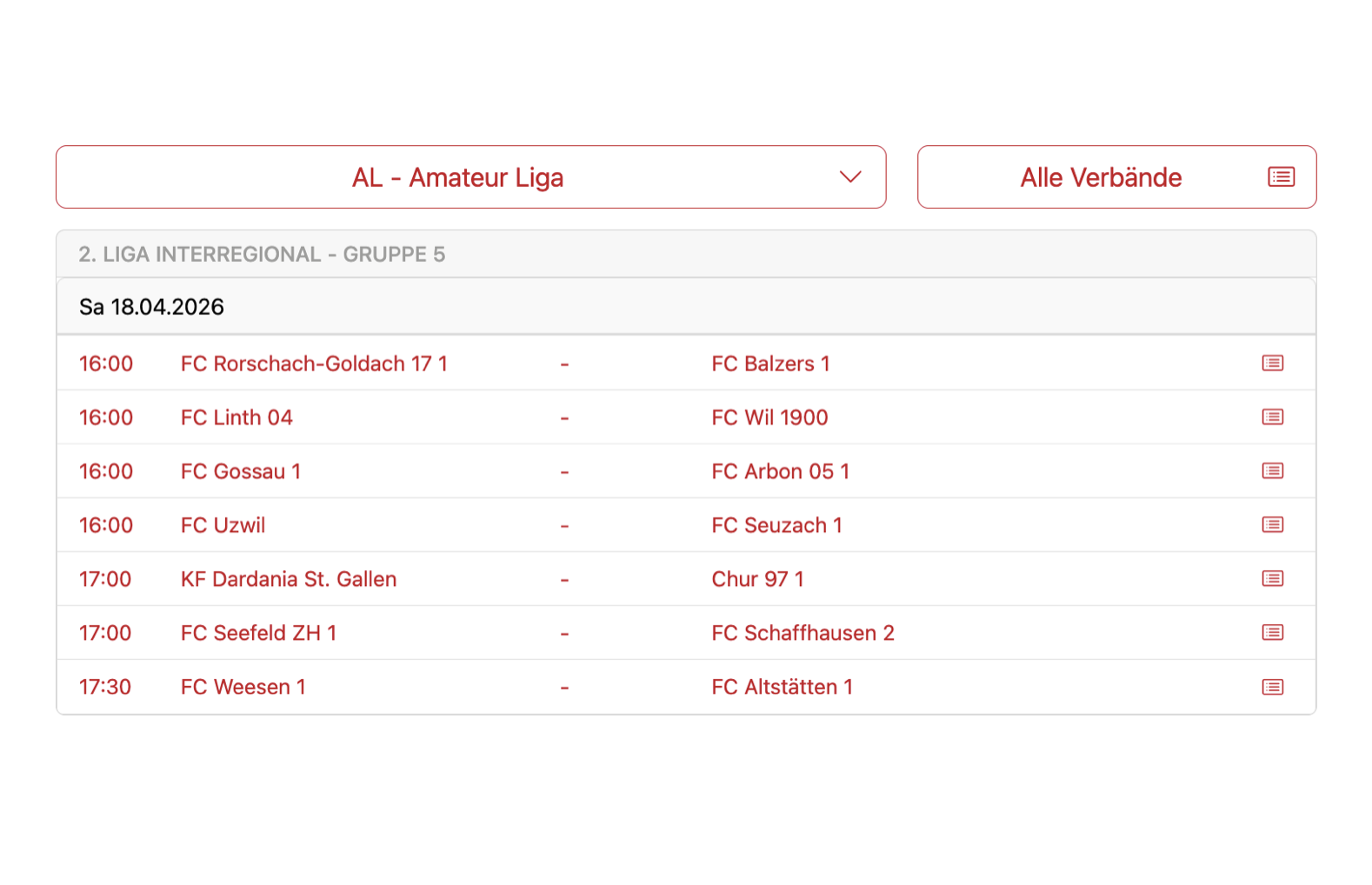Open FC Seuzach 1 team page
This screenshot has width=1372, height=885.
click(776, 525)
